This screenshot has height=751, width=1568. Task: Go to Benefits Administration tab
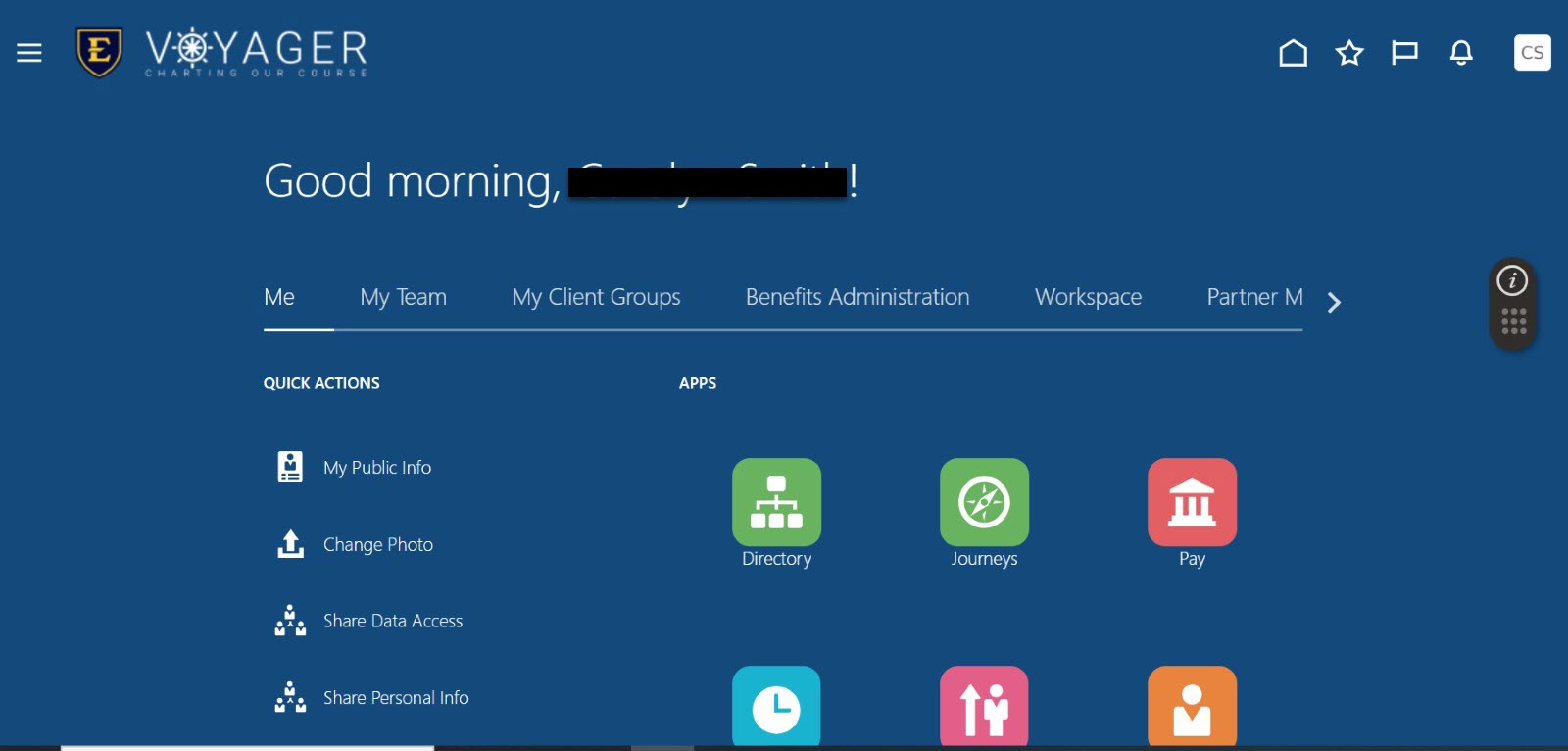coord(857,297)
